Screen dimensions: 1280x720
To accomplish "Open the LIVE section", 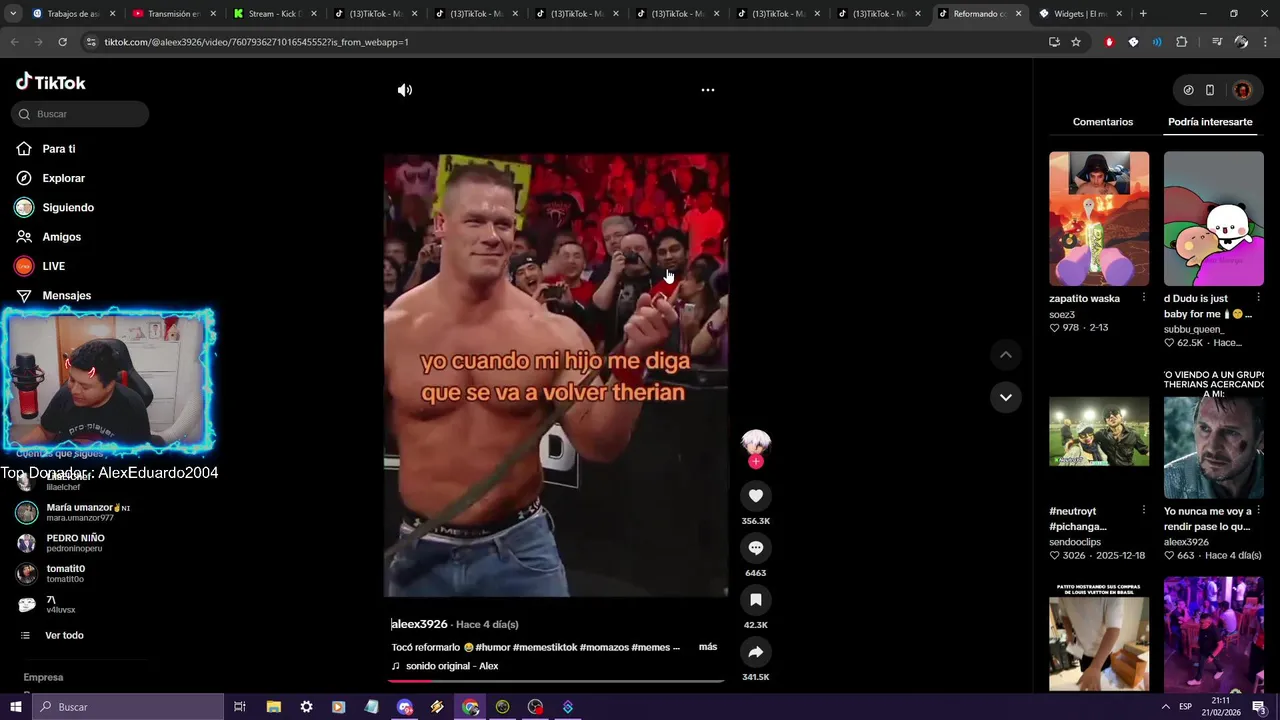I will point(53,266).
